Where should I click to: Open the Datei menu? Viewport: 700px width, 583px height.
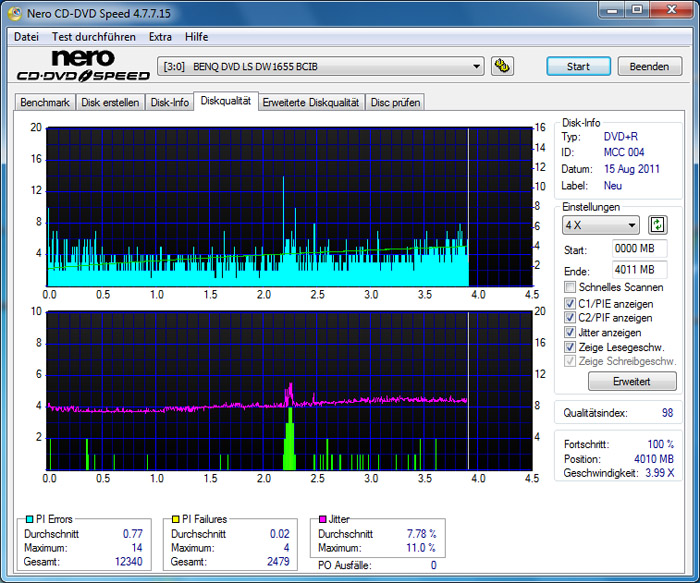[26, 37]
